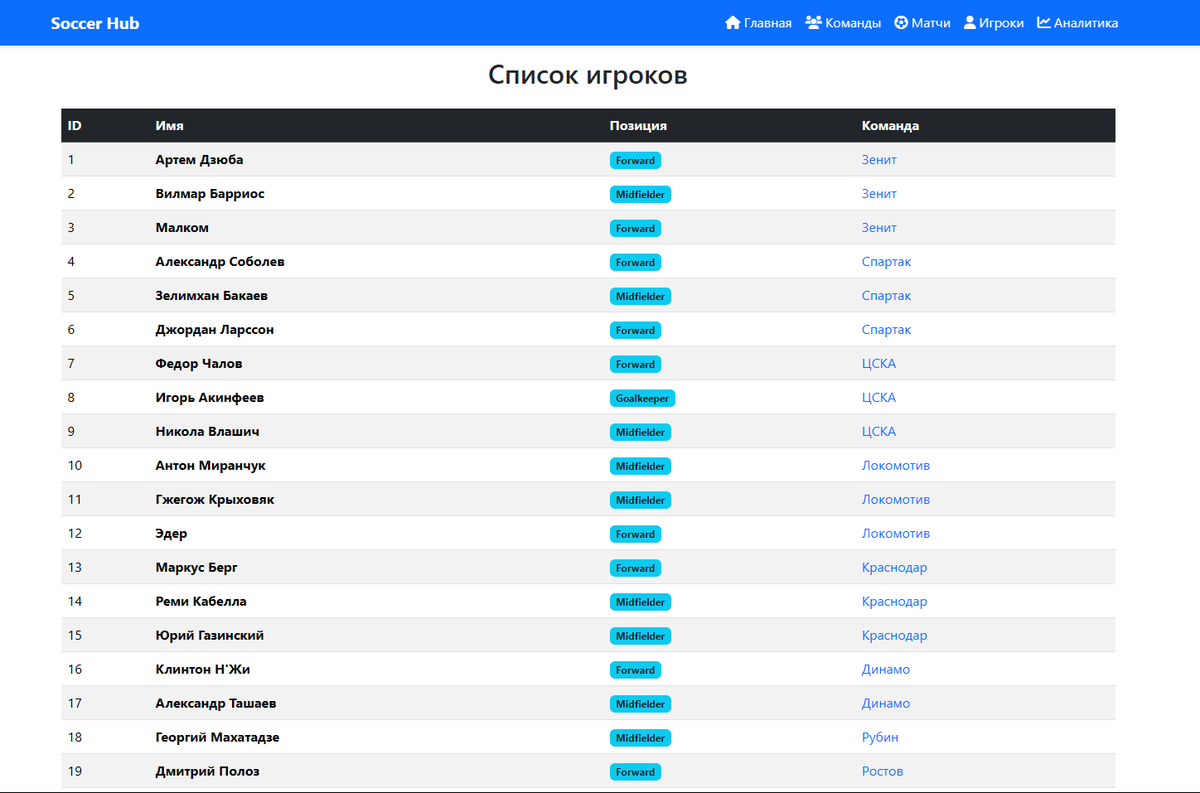Click the soccer ball icon beside Матчи
1200x793 pixels.
click(x=901, y=23)
